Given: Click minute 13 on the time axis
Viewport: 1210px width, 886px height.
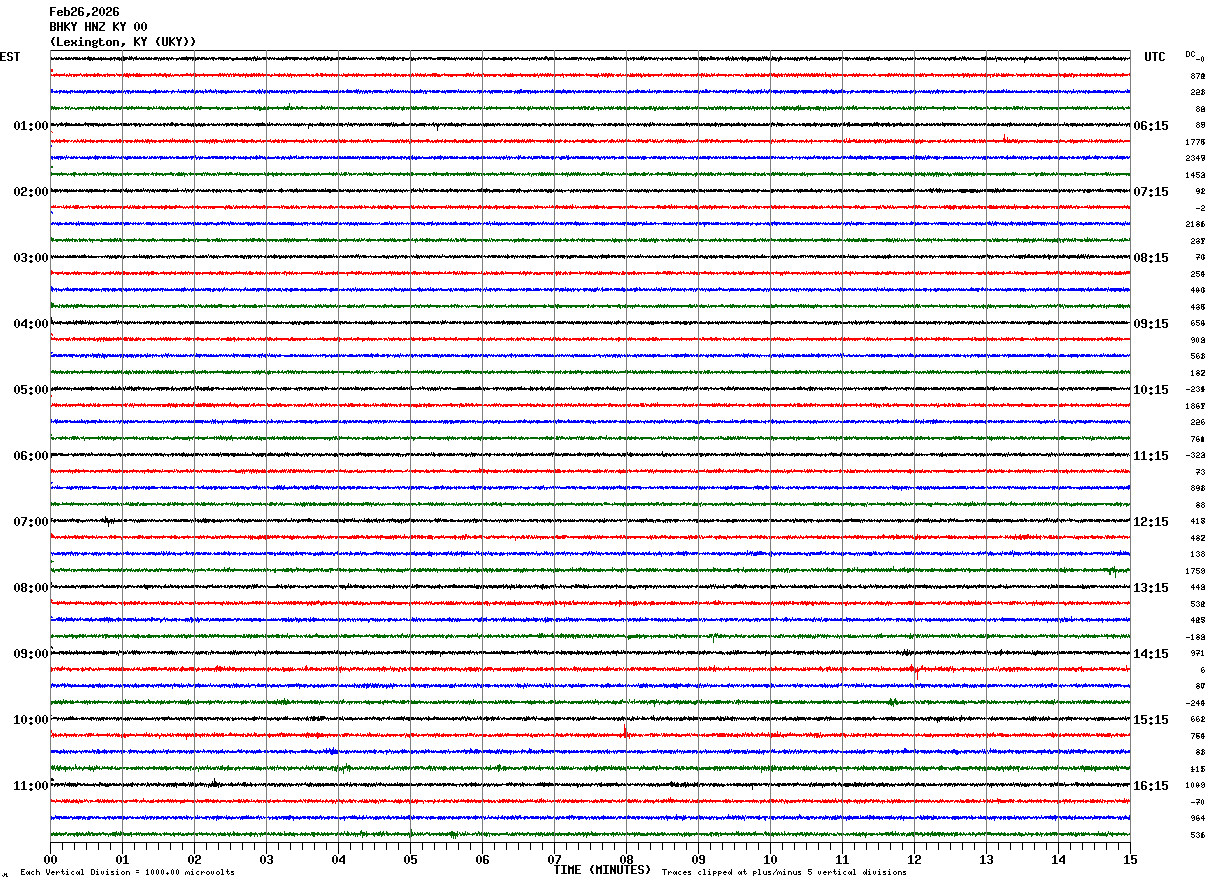Looking at the screenshot, I should coord(986,859).
